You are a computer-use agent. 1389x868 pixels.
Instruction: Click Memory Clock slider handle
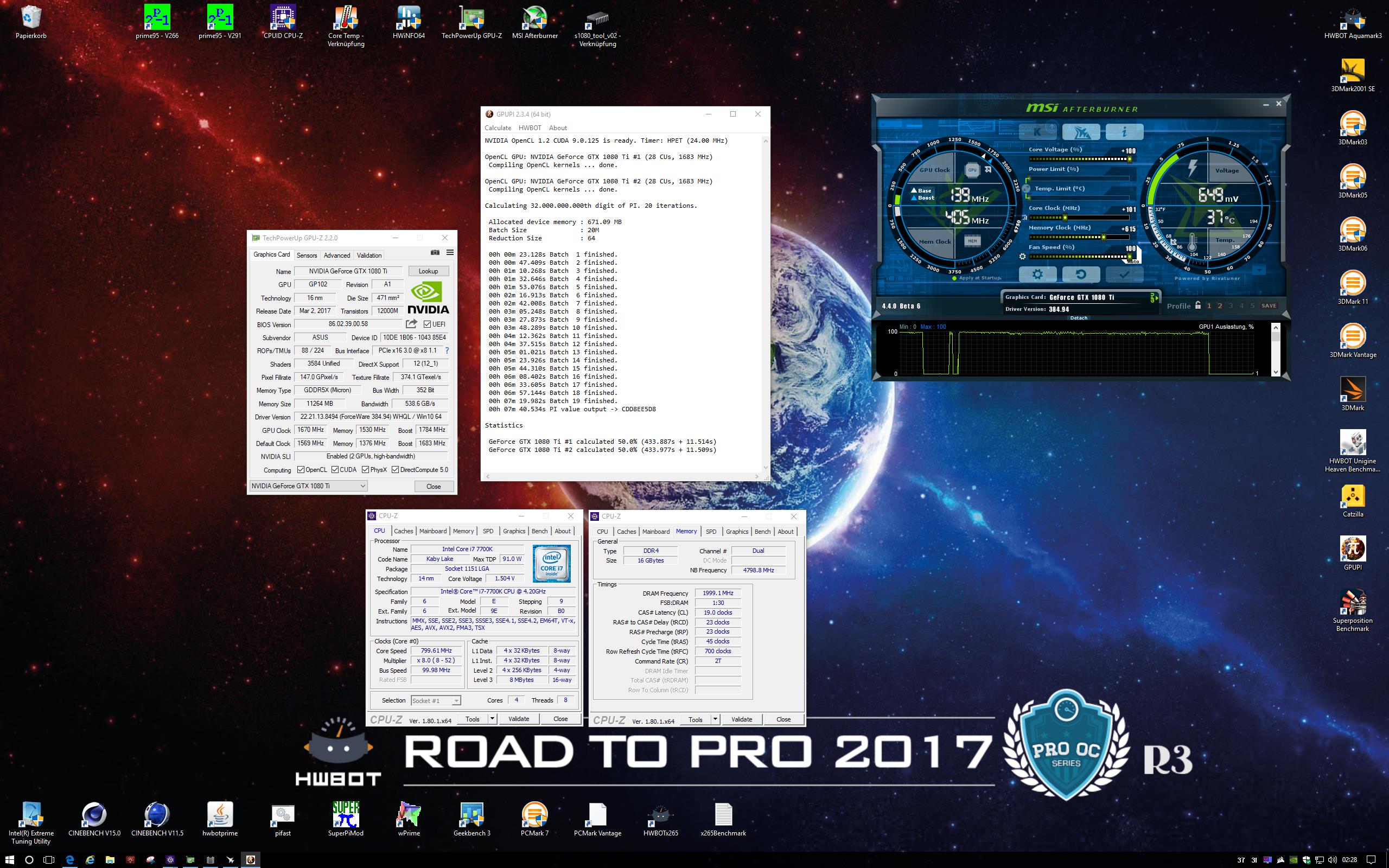[x=1103, y=237]
